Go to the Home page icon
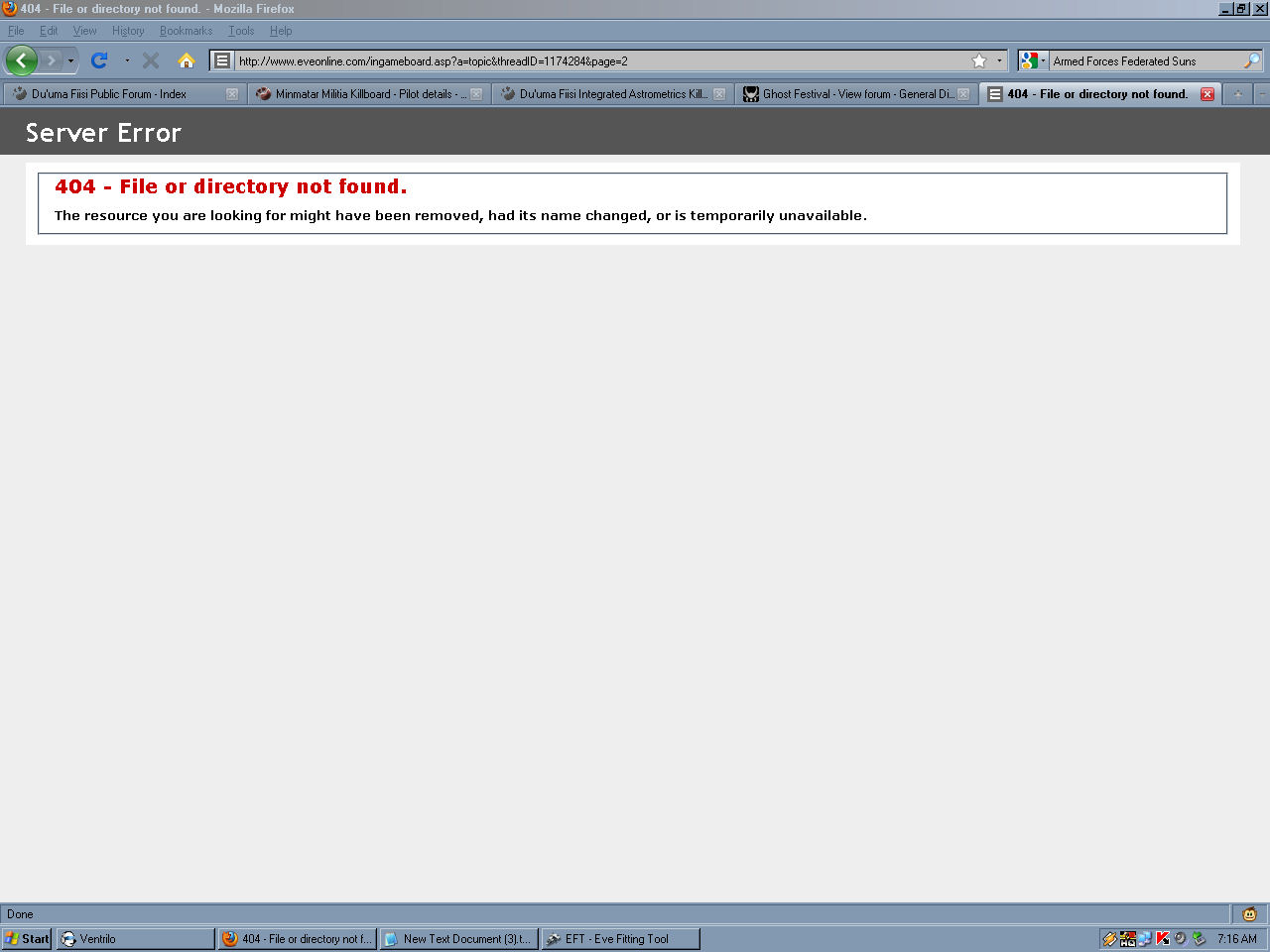The image size is (1270, 952). [186, 60]
